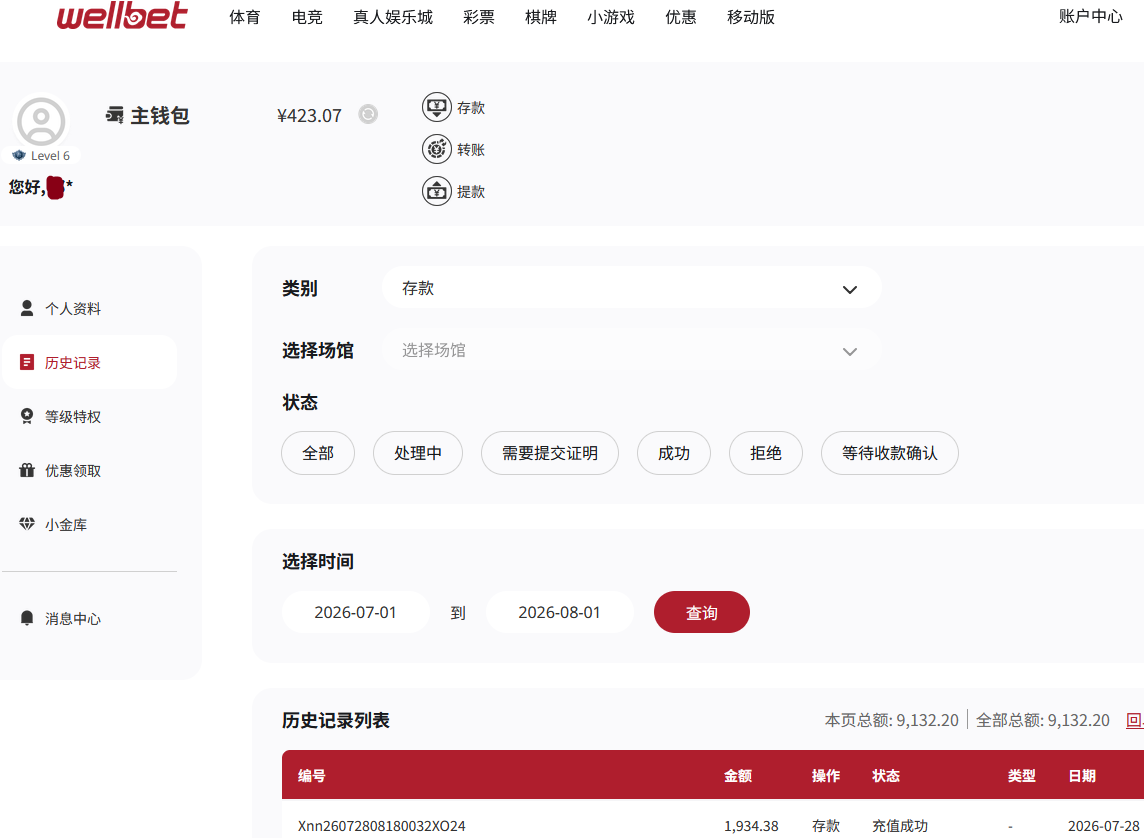Screen dimensions: 1144x838
Task: Click the 小金库 diamond icon
Action: pyautogui.click(x=27, y=524)
